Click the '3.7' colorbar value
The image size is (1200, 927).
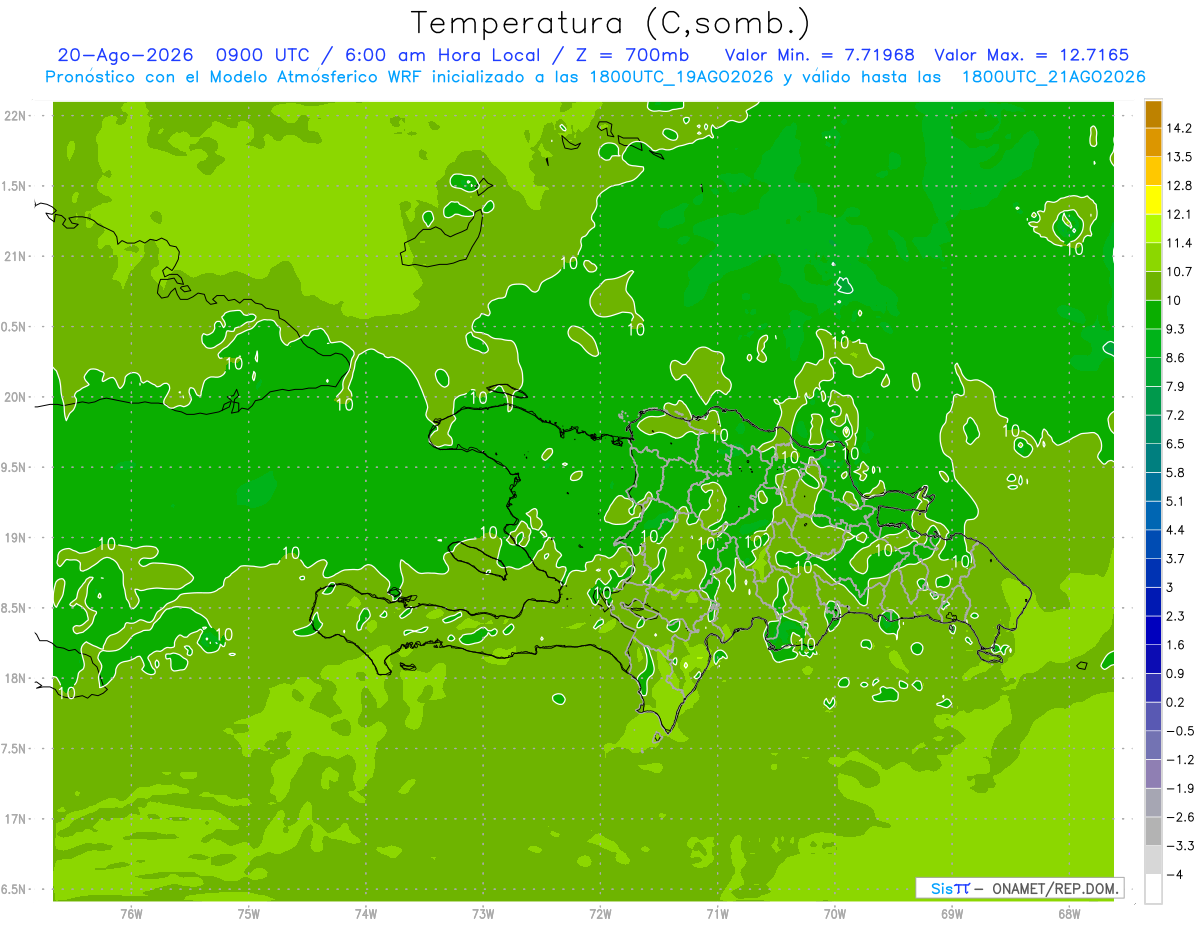pyautogui.click(x=1175, y=558)
